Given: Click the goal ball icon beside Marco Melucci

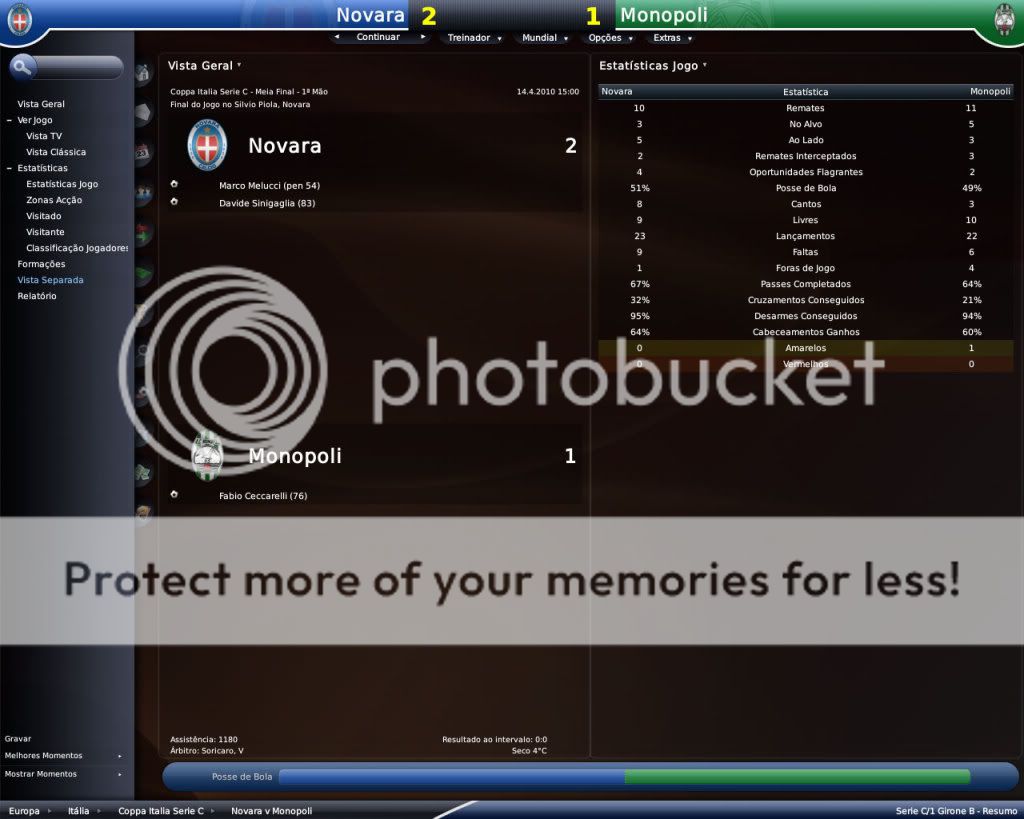Looking at the screenshot, I should (x=174, y=185).
